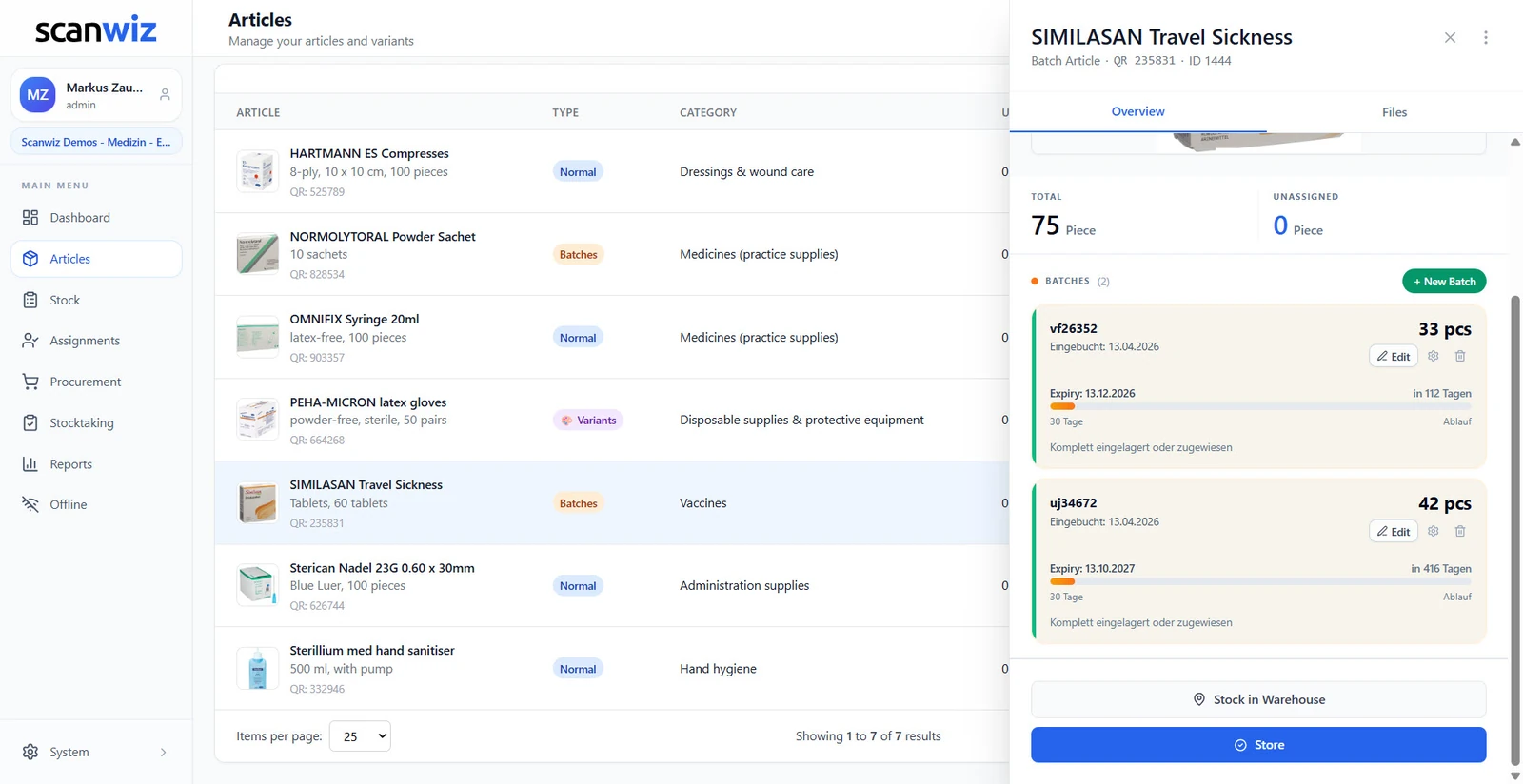
Task: Click the HARTMANN ES Compresses thumbnail
Action: 257,171
